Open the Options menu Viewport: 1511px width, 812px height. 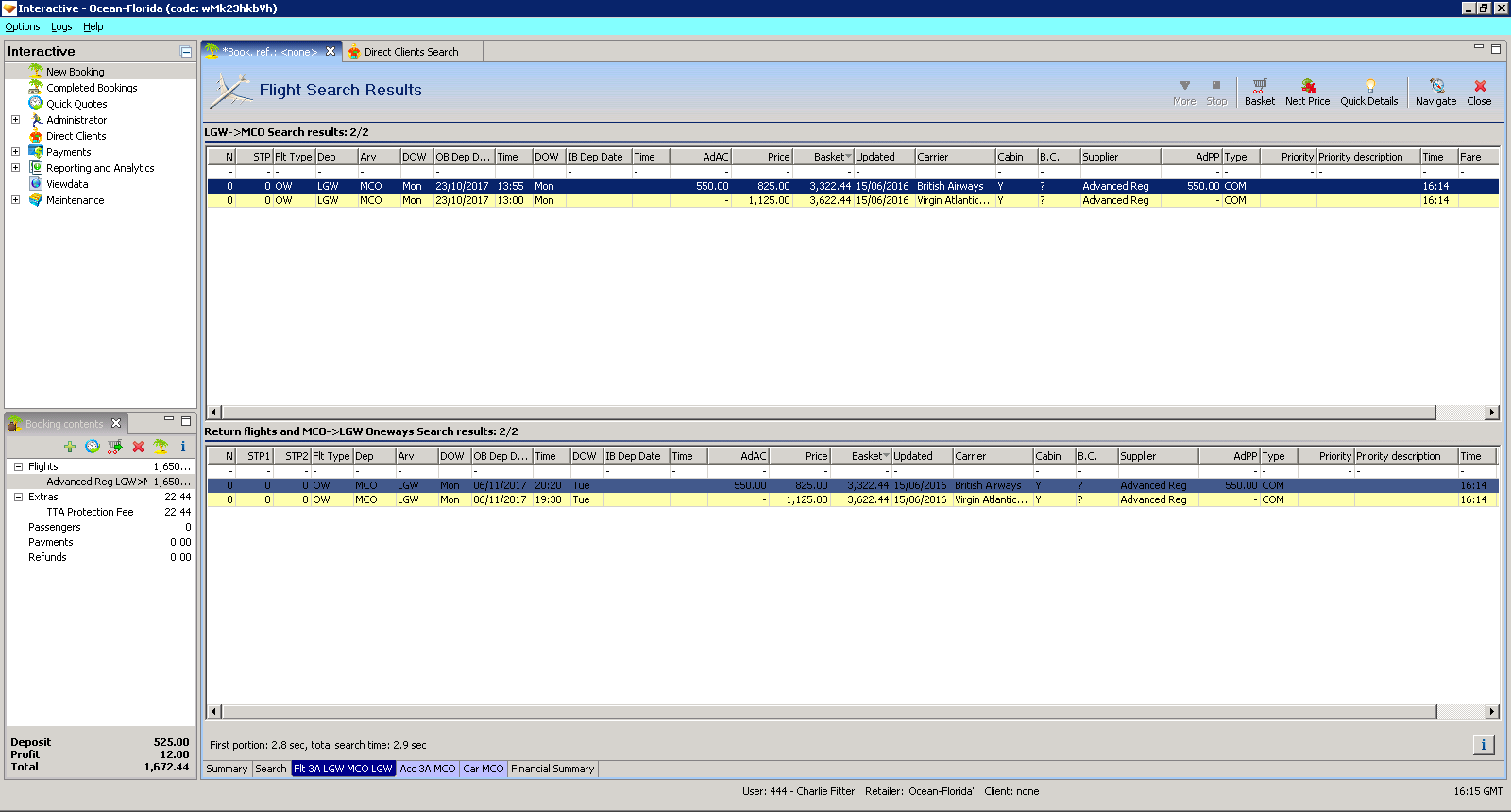pos(23,27)
